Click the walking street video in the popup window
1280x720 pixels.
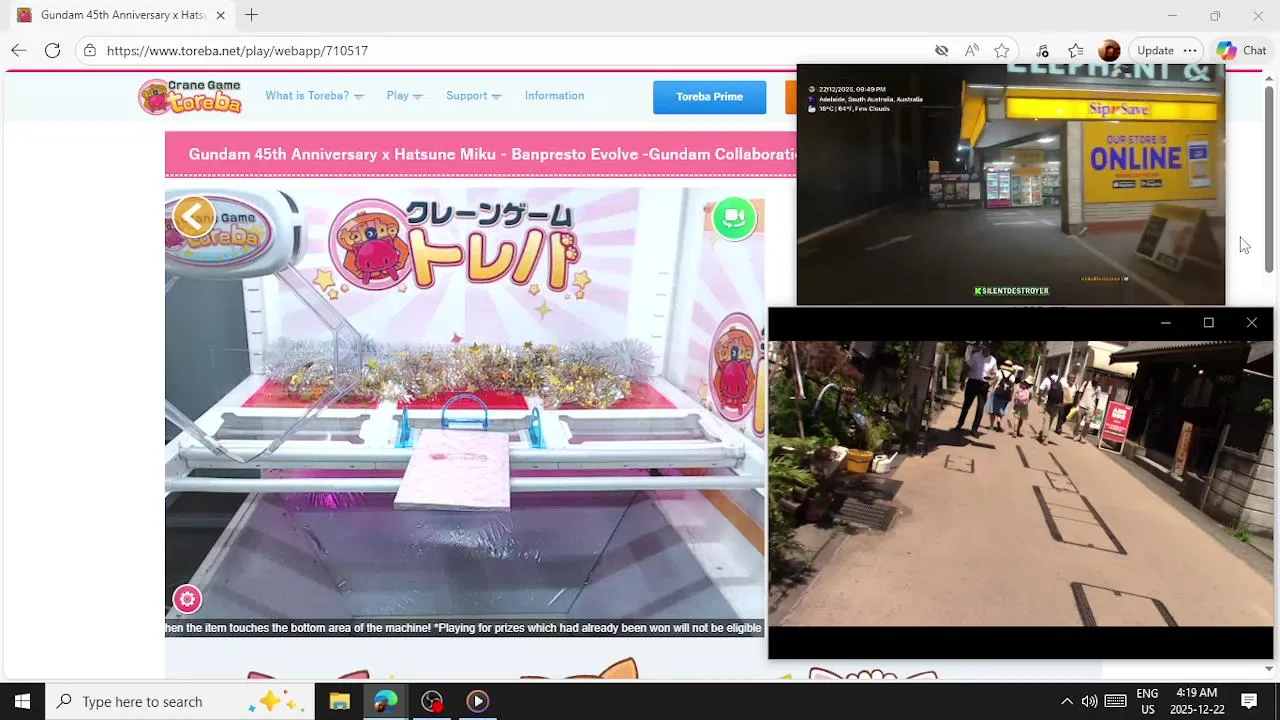1020,483
